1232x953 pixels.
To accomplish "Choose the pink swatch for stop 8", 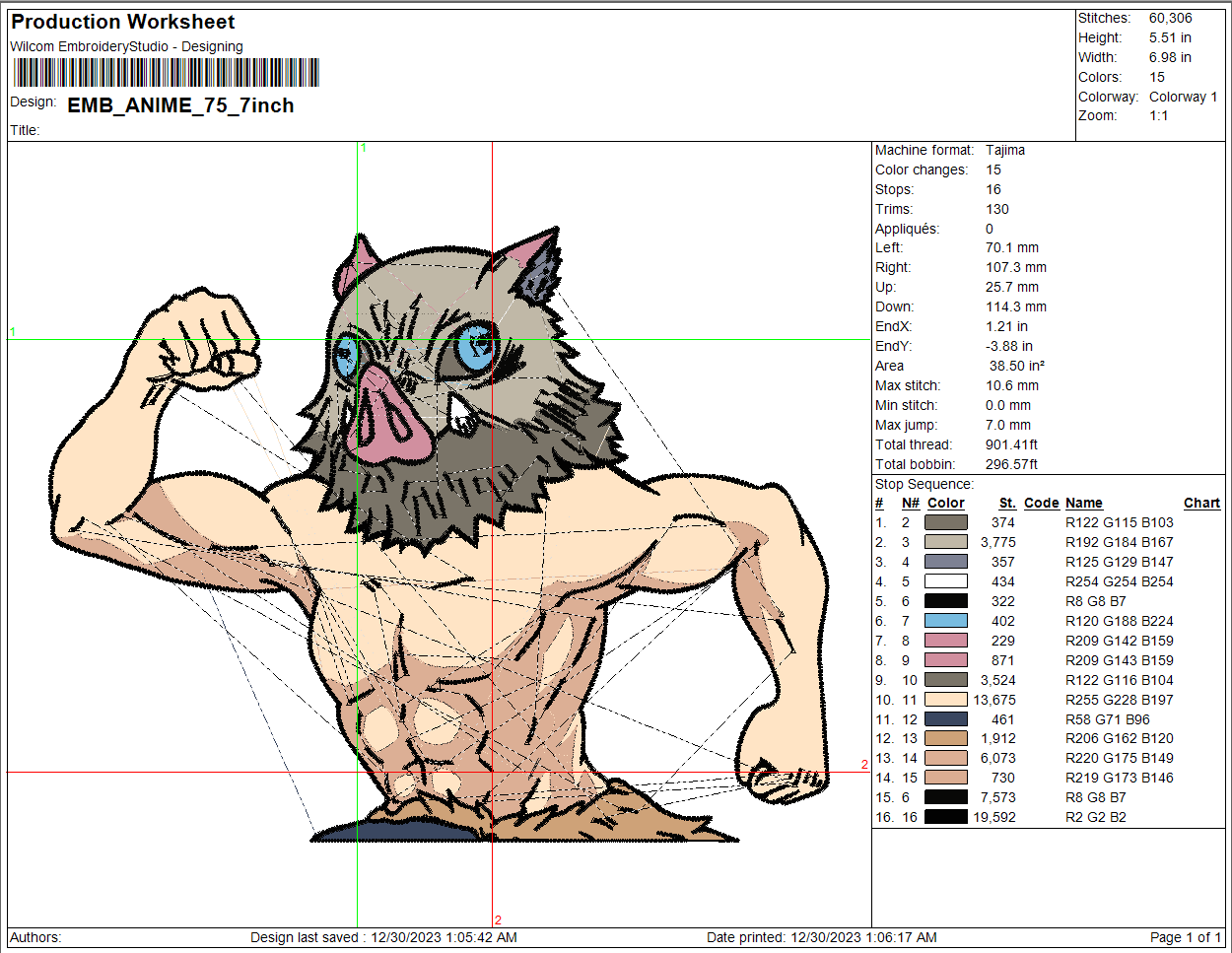I will [945, 660].
